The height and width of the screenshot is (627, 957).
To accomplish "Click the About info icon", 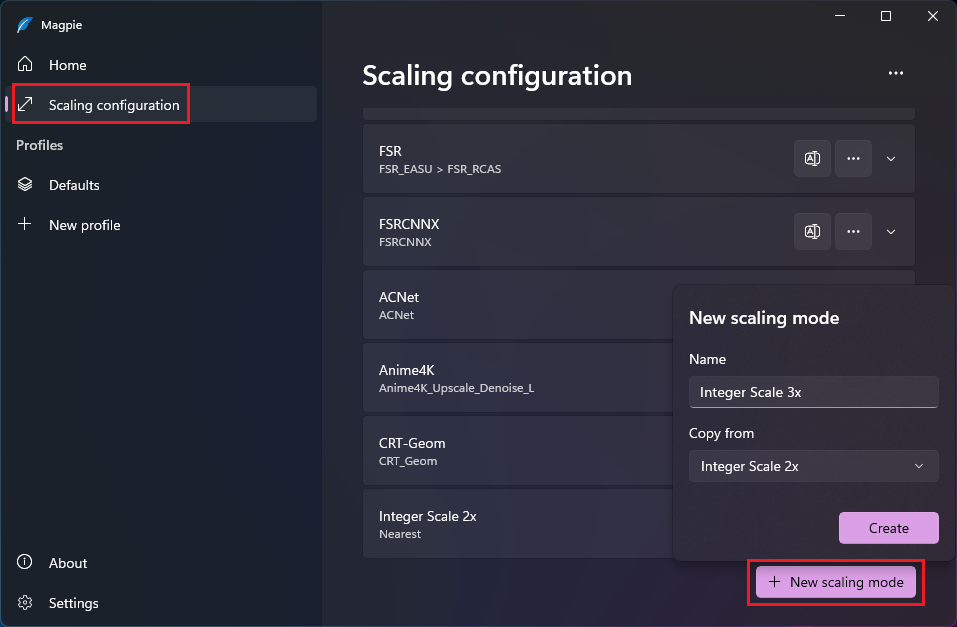I will [x=26, y=563].
